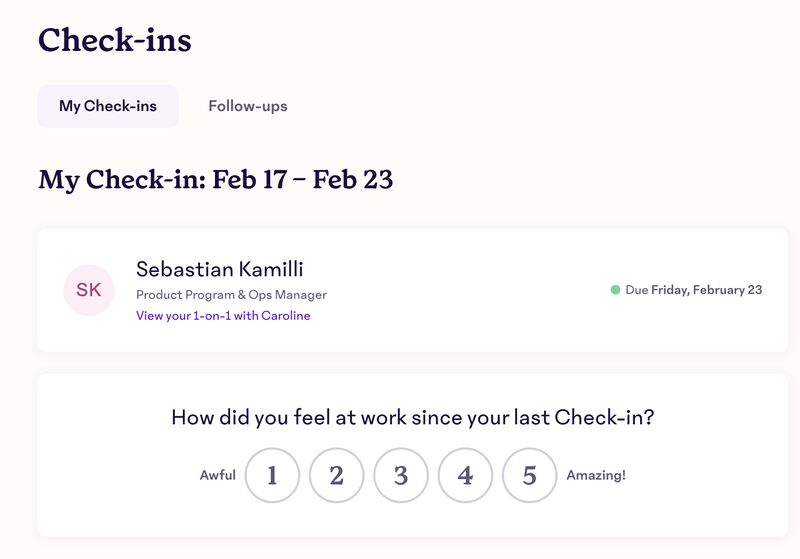Image resolution: width=800 pixels, height=559 pixels.
Task: Click the word Friday in the due date
Action: [x=671, y=290]
